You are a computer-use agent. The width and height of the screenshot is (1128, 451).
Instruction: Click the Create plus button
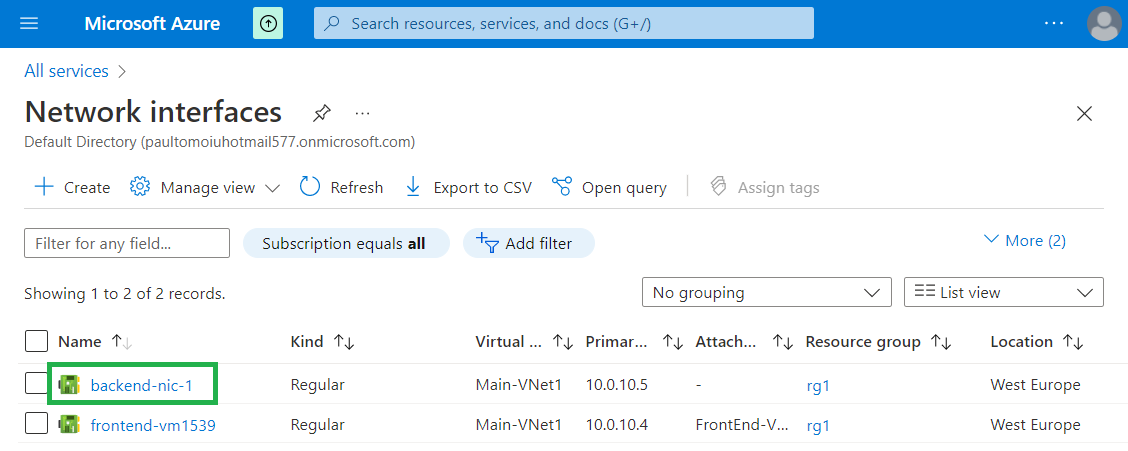[72, 187]
